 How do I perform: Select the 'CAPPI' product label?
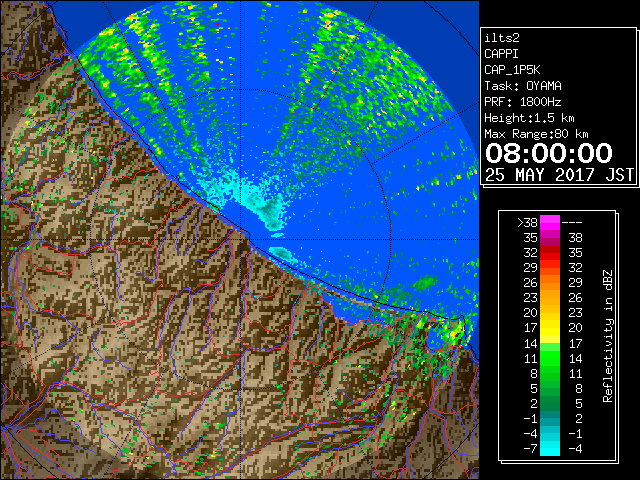(501, 54)
